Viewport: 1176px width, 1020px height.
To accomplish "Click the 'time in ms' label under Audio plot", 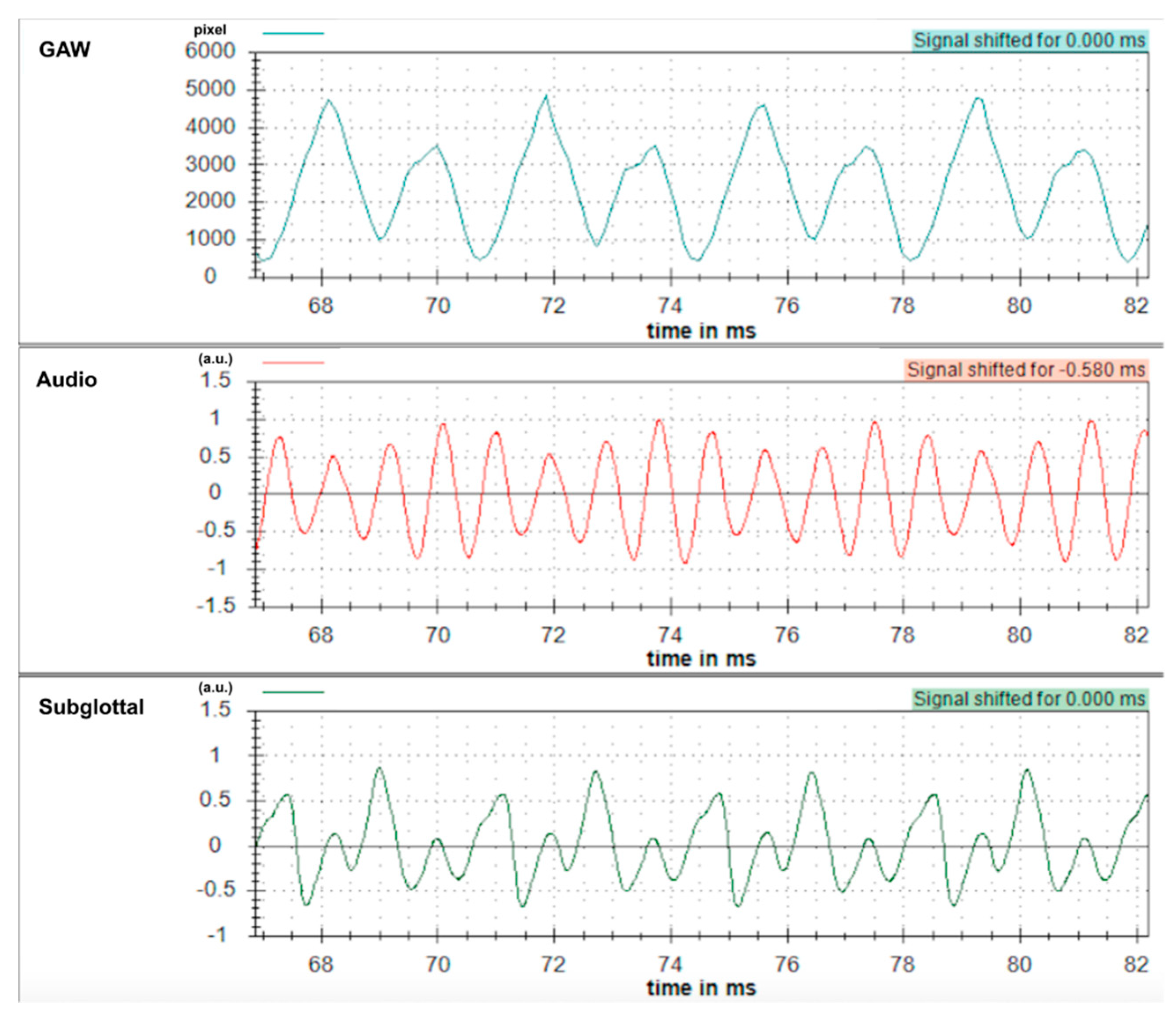I will (701, 658).
